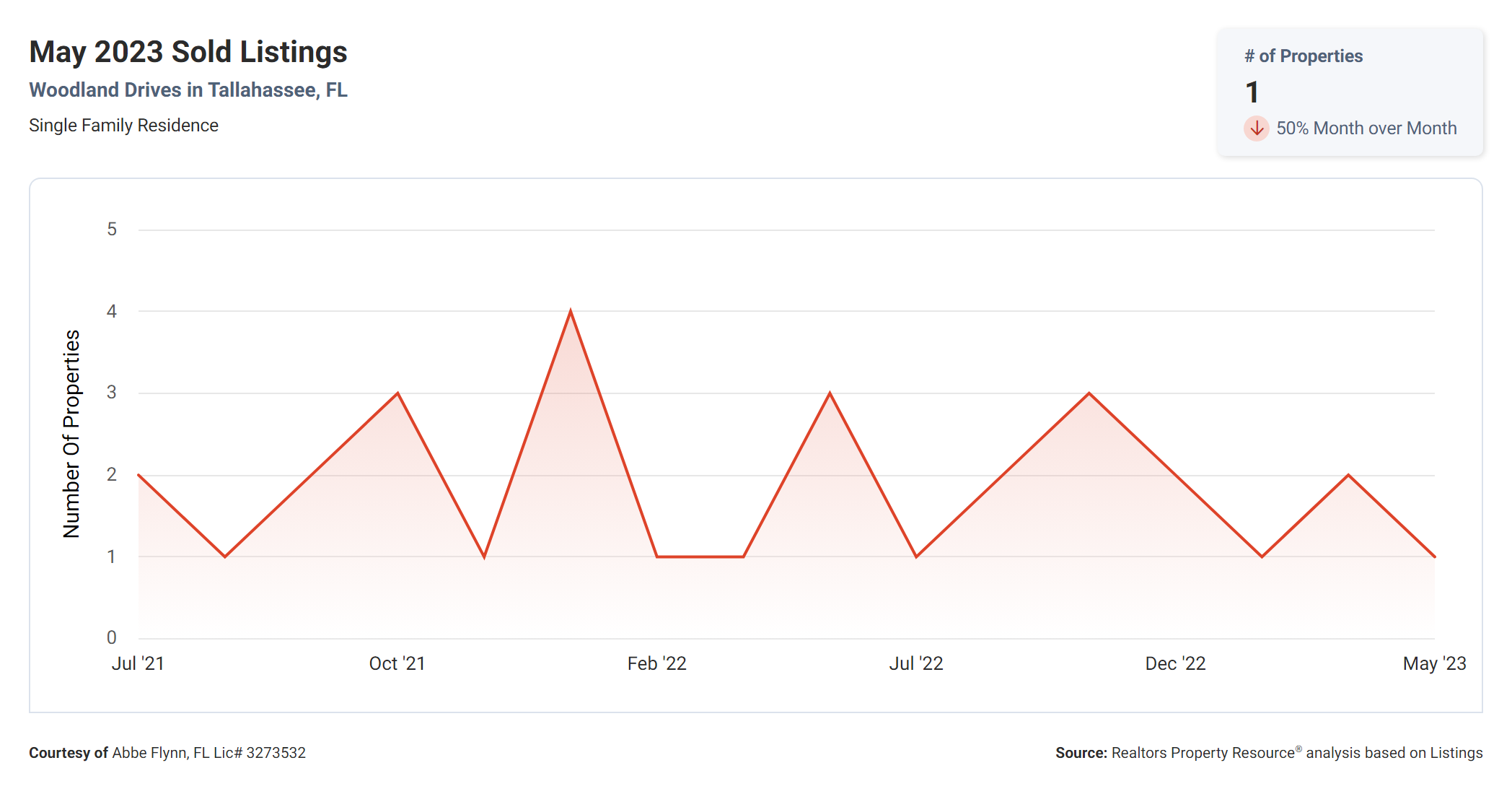
Task: Click the Courtesy of Abbe Flynn credit
Action: click(167, 753)
